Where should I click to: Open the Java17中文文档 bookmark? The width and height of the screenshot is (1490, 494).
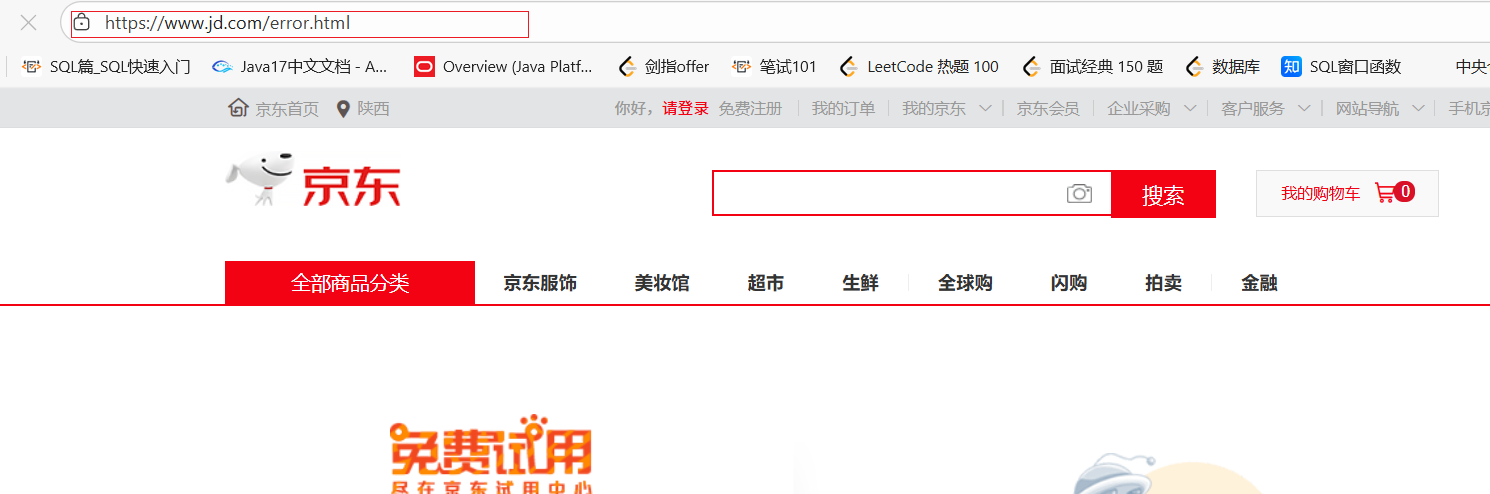[300, 67]
